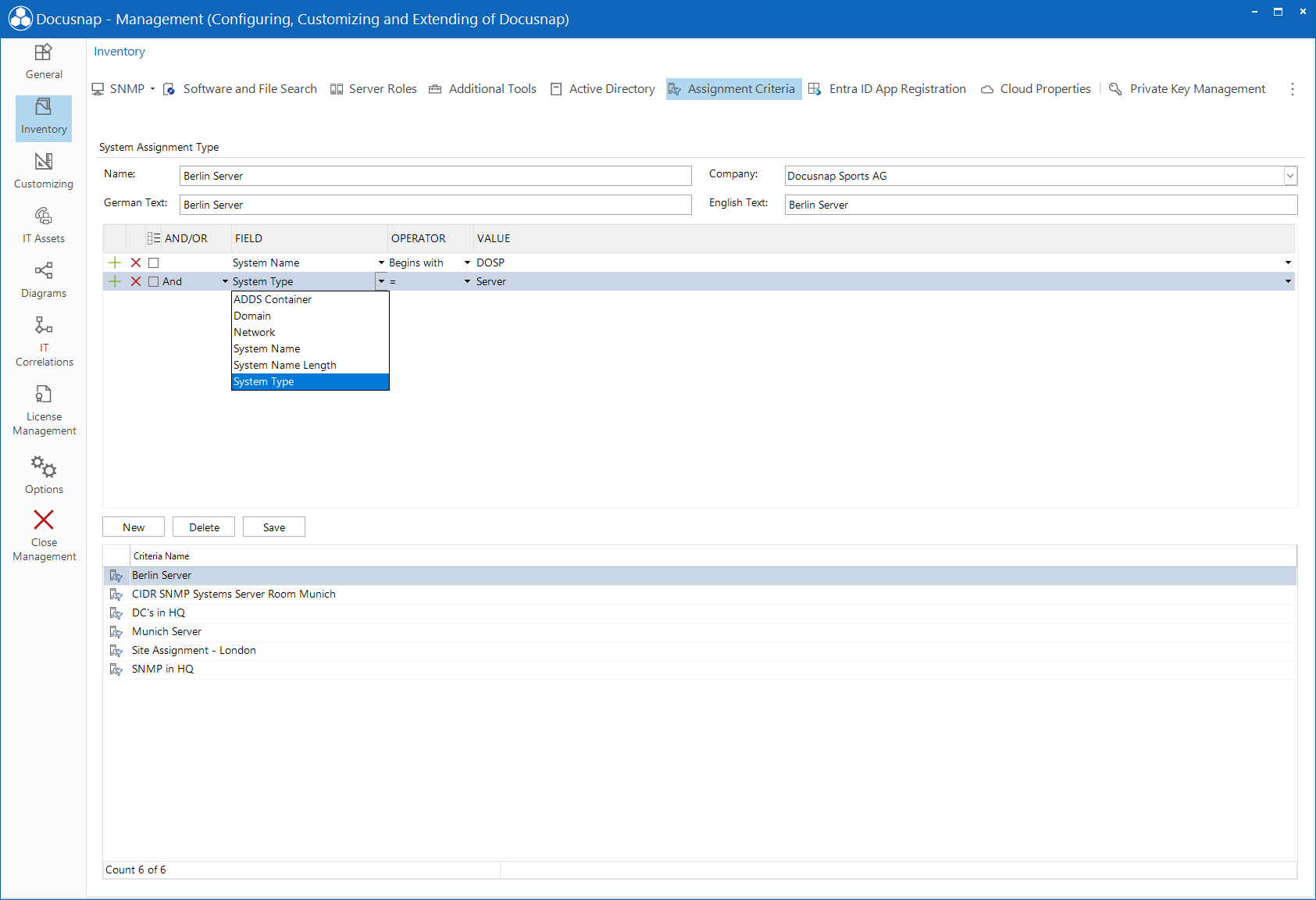
Task: Click the Inventory breadcrumb link
Action: [119, 52]
